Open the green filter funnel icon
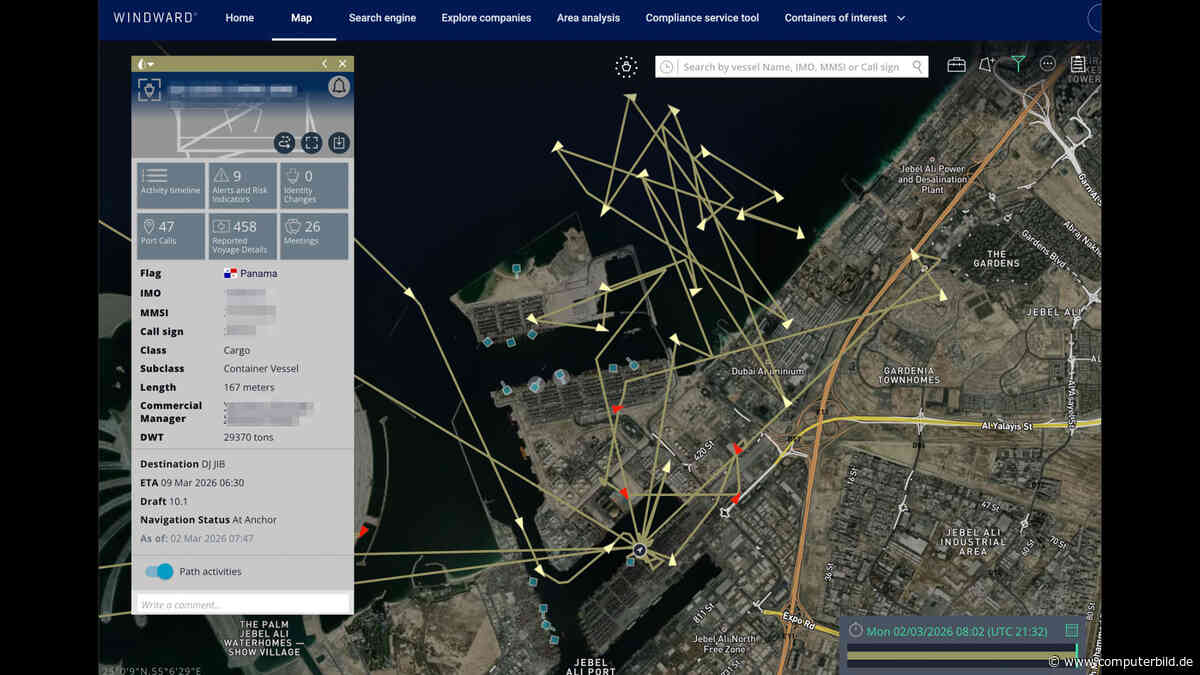Screen dimensions: 1200x675 1017,65
